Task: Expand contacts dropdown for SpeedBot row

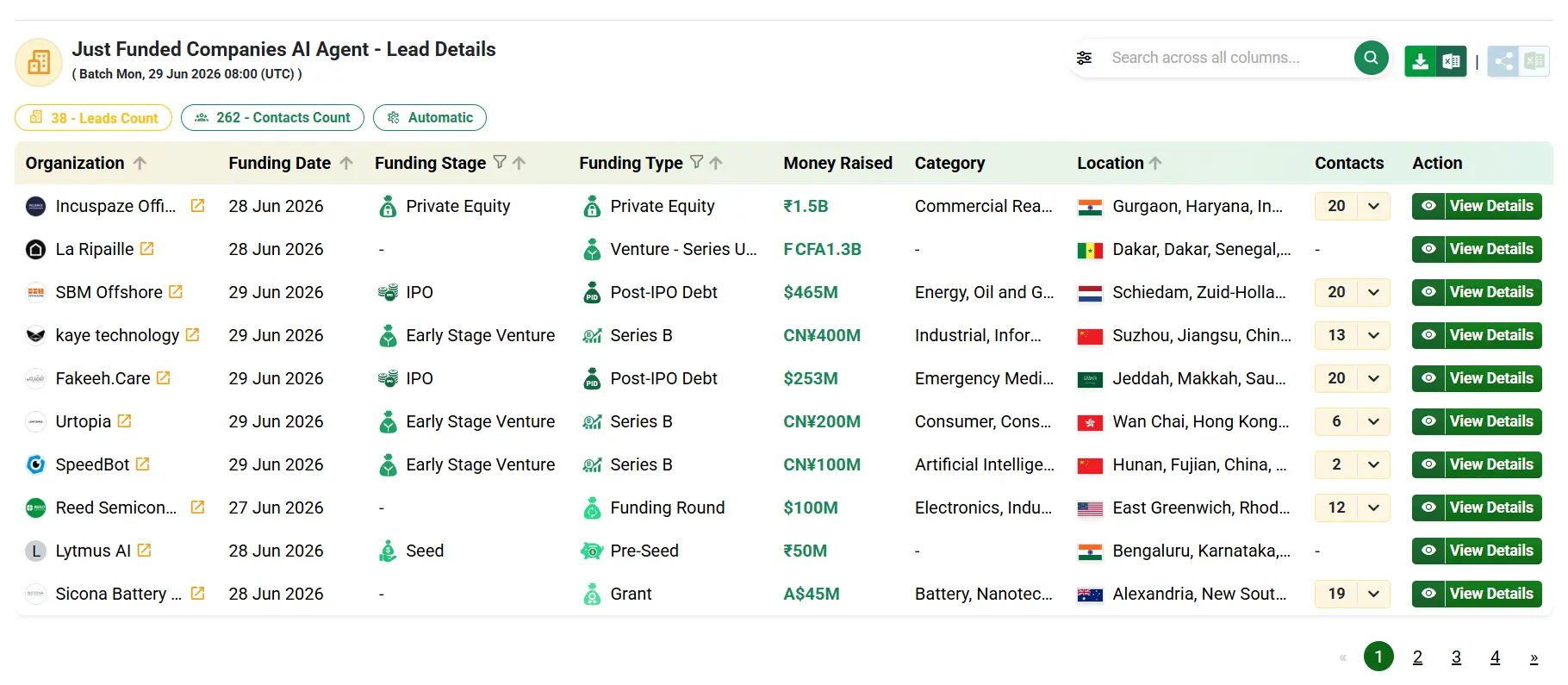Action: 1373,464
